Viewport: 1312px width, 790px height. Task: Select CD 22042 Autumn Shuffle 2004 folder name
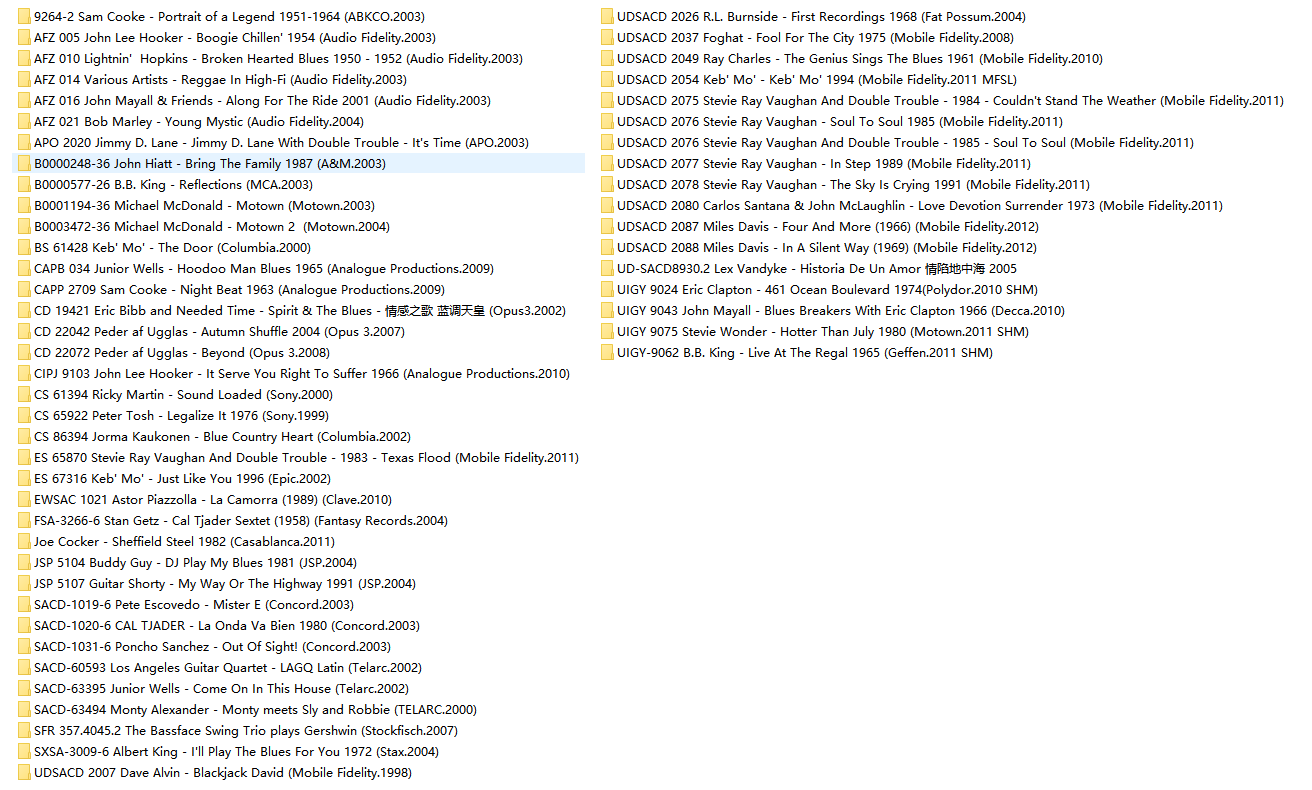tap(219, 332)
